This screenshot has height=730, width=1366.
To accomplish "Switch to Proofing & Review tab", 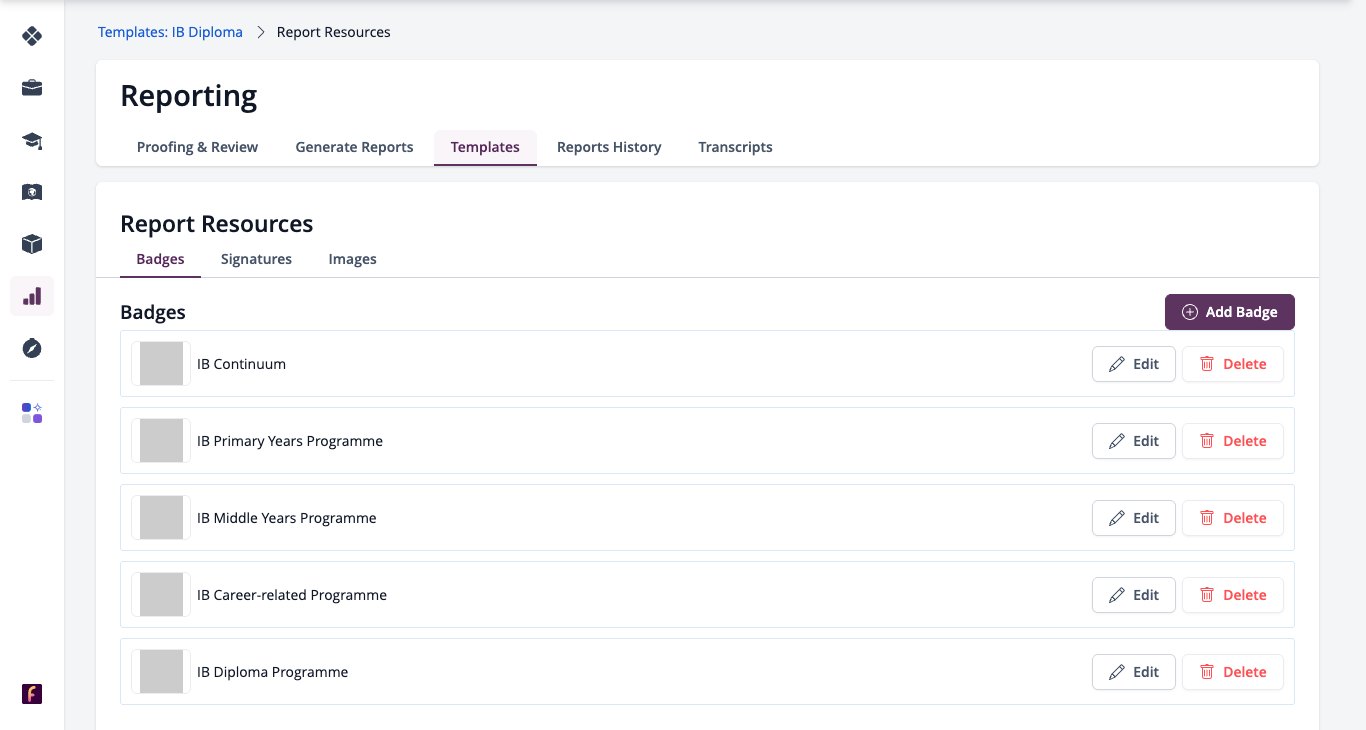I will [x=197, y=147].
